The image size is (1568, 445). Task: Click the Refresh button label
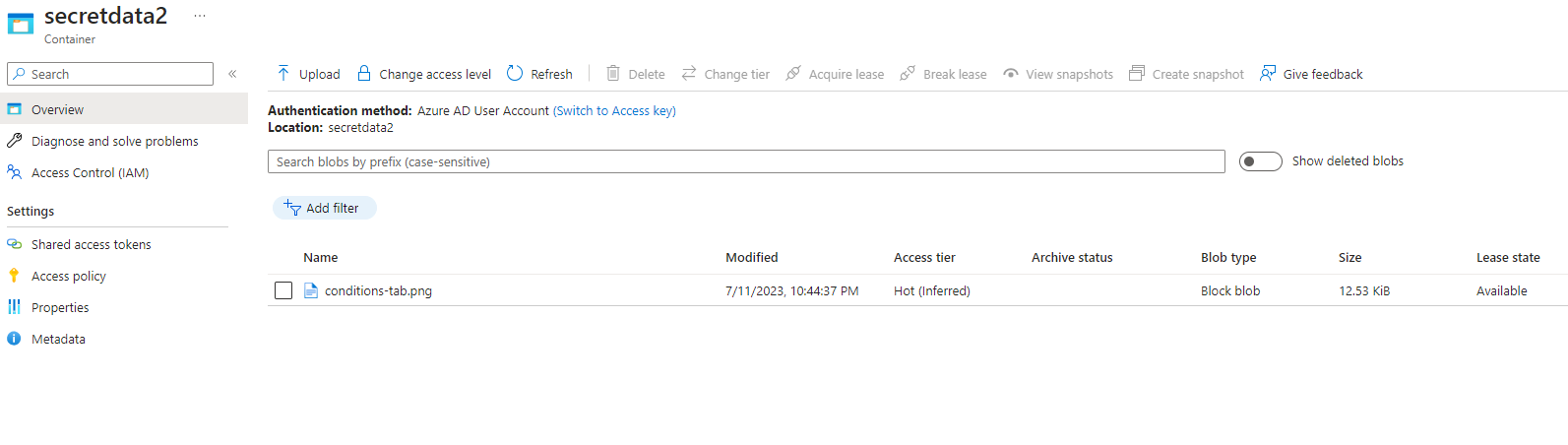[x=551, y=74]
